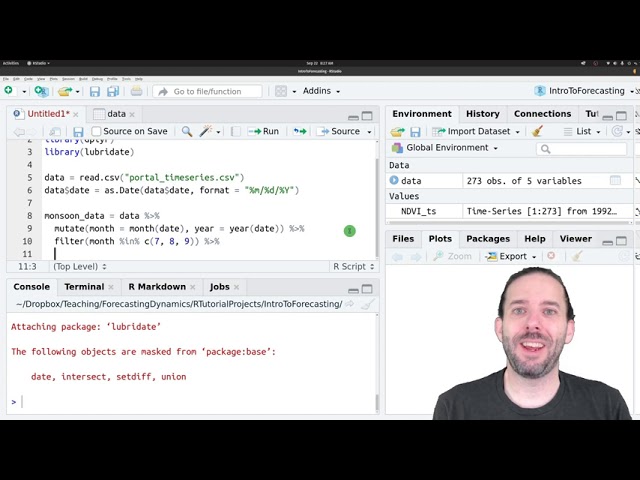This screenshot has width=640, height=480.
Task: Click the Source button
Action: (x=340, y=131)
